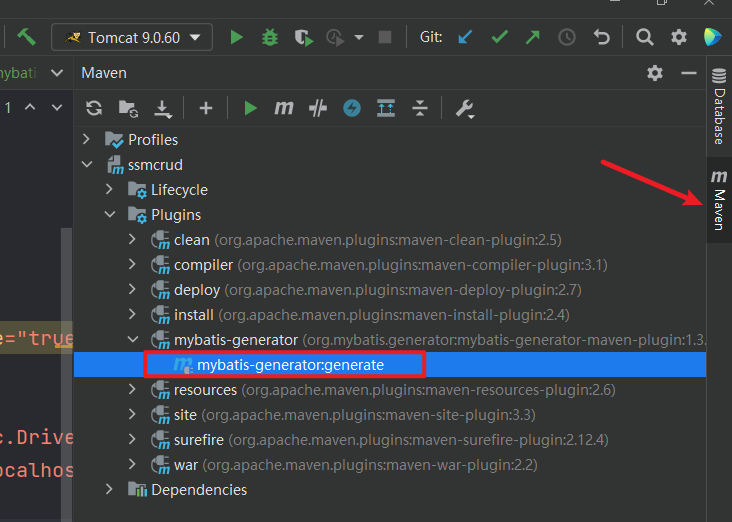Expand the compiler plugin node
The width and height of the screenshot is (732, 522).
point(132,264)
